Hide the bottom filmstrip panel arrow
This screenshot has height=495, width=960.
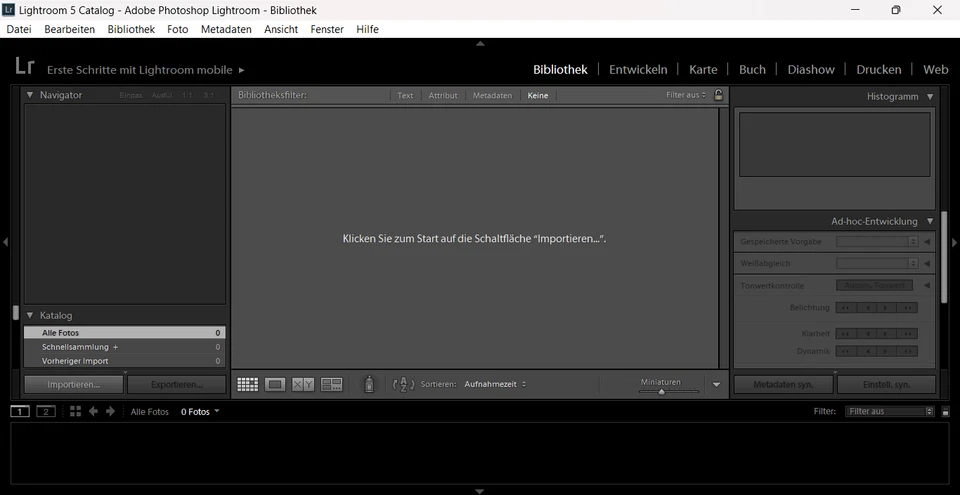click(480, 491)
